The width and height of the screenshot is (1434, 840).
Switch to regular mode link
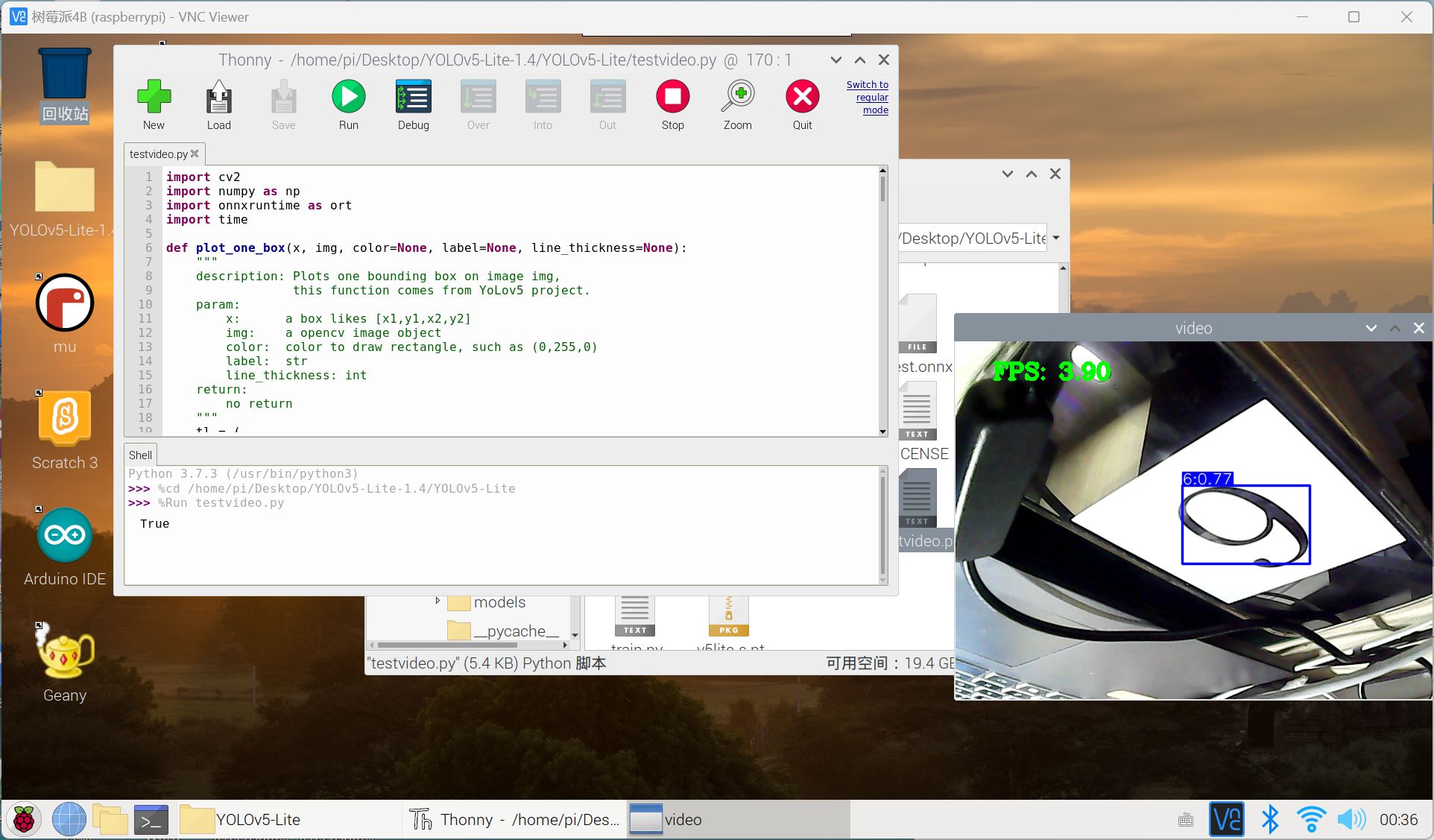tap(868, 98)
